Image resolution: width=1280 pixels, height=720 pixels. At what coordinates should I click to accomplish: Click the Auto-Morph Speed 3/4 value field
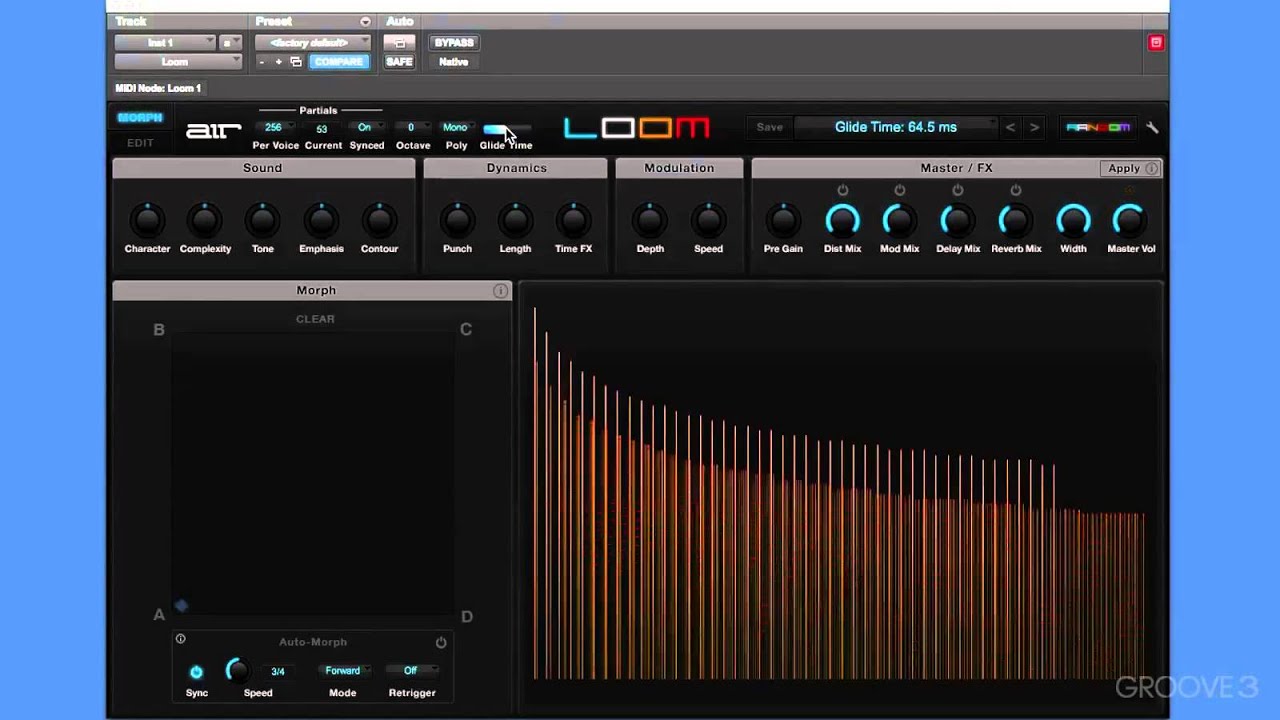pos(278,671)
